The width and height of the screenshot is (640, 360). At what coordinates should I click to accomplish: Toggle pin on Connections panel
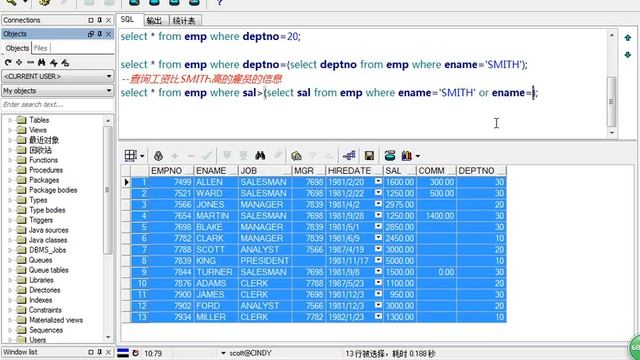pyautogui.click(x=100, y=20)
